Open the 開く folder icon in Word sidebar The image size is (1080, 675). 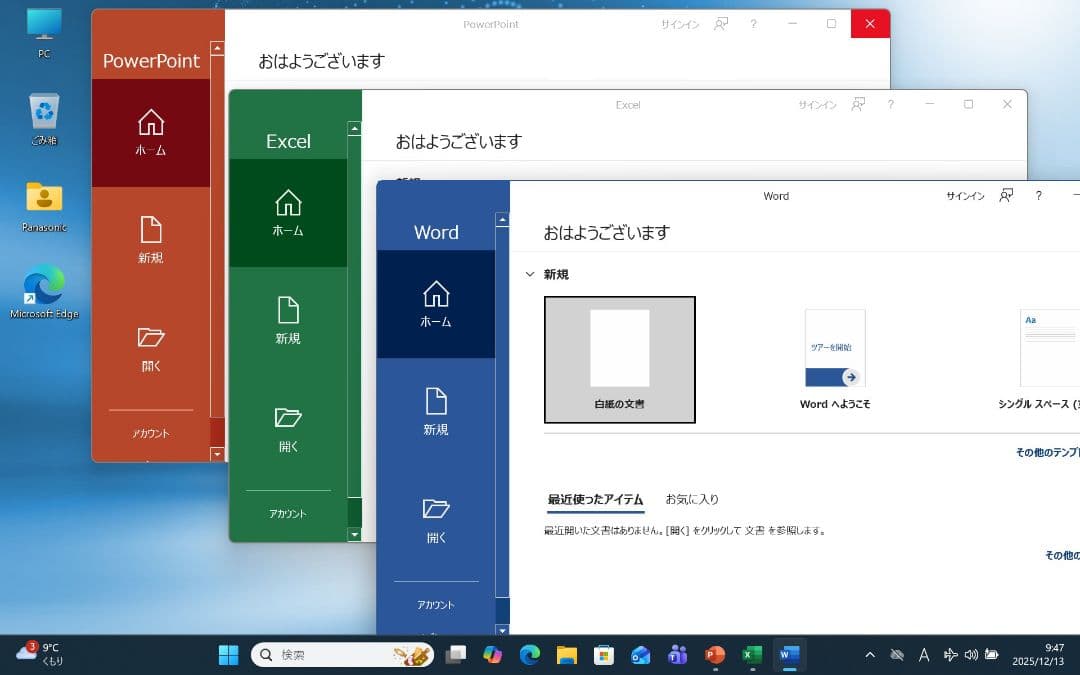435,517
